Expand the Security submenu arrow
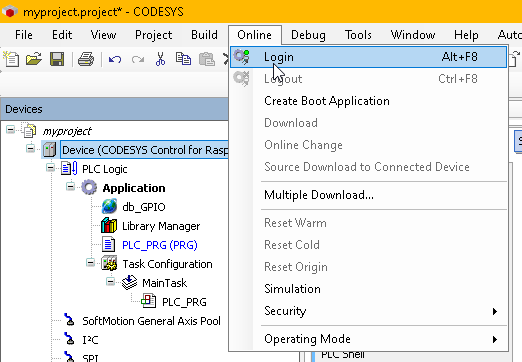Viewport: 522px width, 362px height. click(495, 311)
